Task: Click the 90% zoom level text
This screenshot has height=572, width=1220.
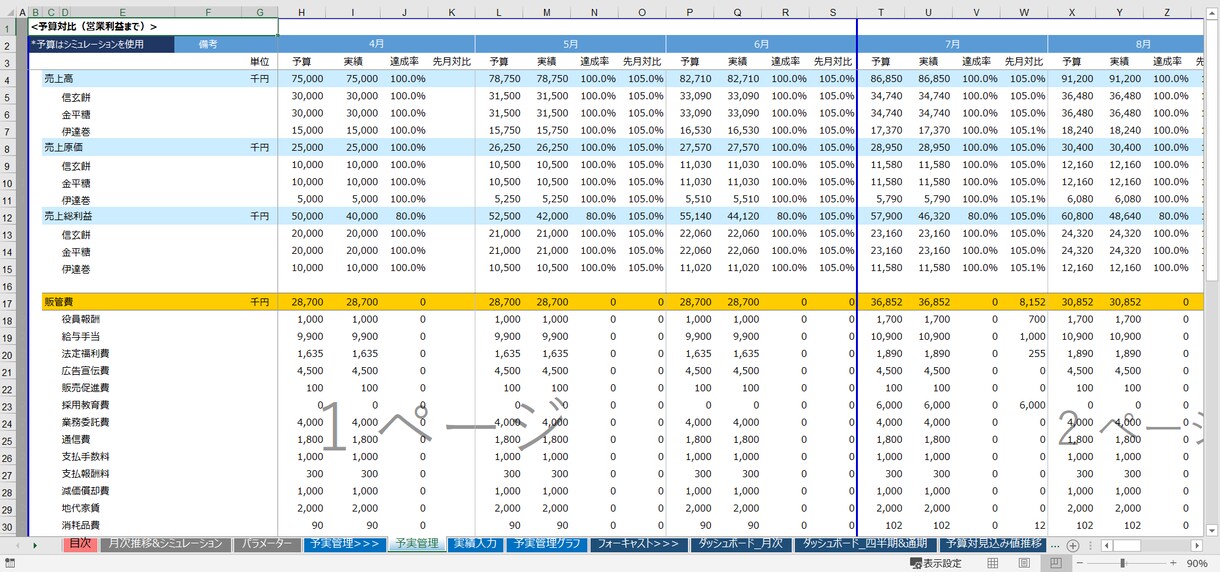Action: pyautogui.click(x=1196, y=563)
